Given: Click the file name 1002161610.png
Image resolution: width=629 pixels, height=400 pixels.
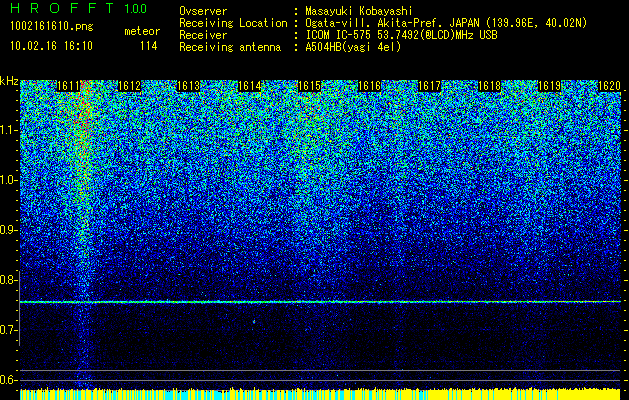Looking at the screenshot, I should pyautogui.click(x=52, y=26).
